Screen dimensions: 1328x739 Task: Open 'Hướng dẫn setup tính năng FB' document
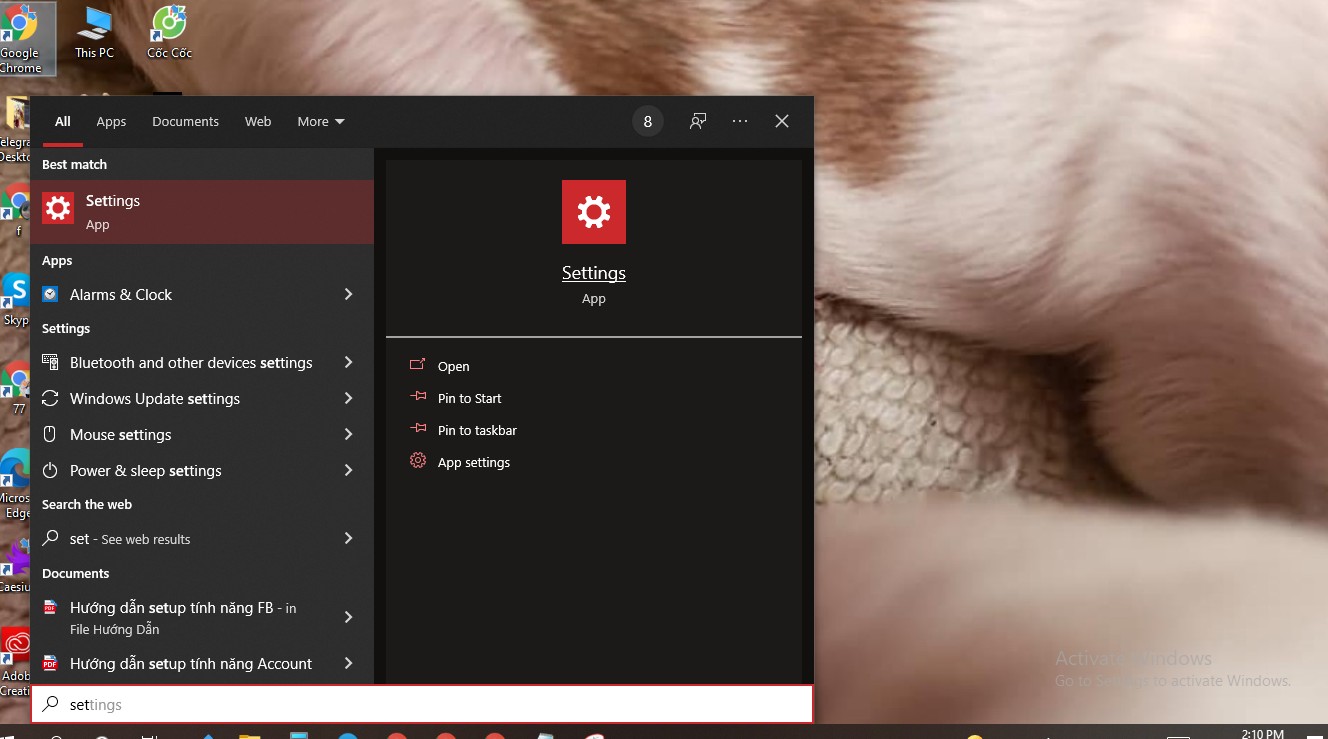[x=202, y=617]
